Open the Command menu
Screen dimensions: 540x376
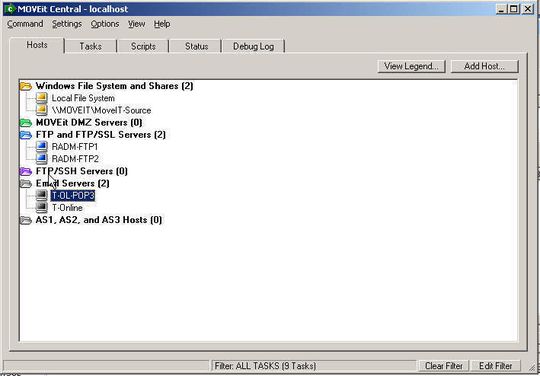(25, 24)
